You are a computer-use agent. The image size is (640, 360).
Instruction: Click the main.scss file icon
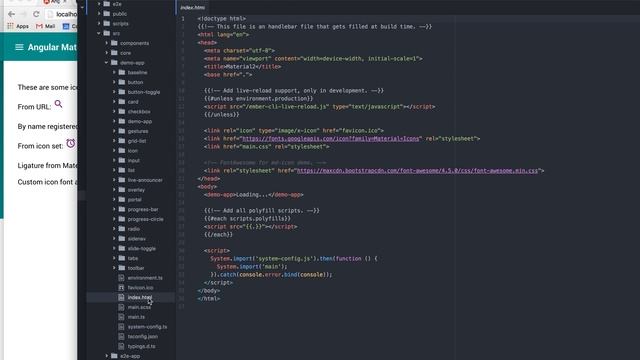click(x=121, y=307)
